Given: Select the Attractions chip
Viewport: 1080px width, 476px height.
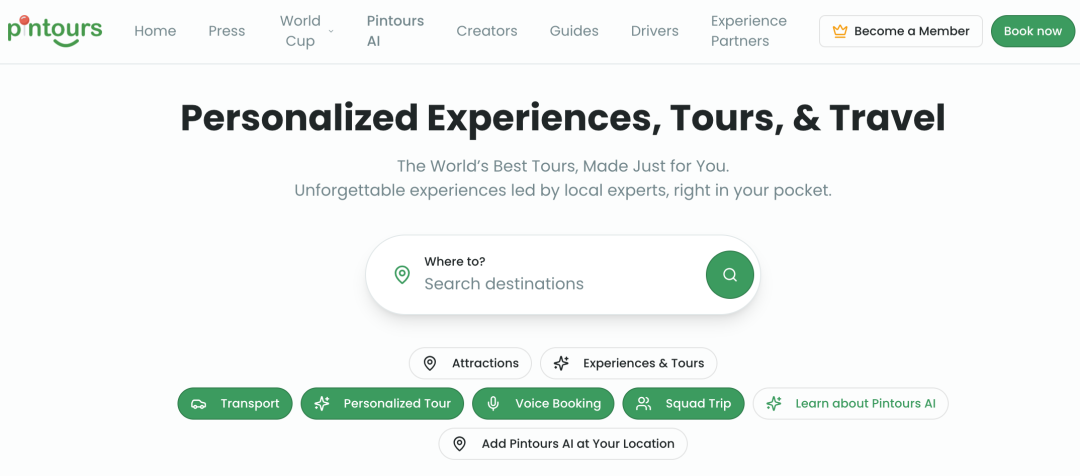Looking at the screenshot, I should (470, 363).
